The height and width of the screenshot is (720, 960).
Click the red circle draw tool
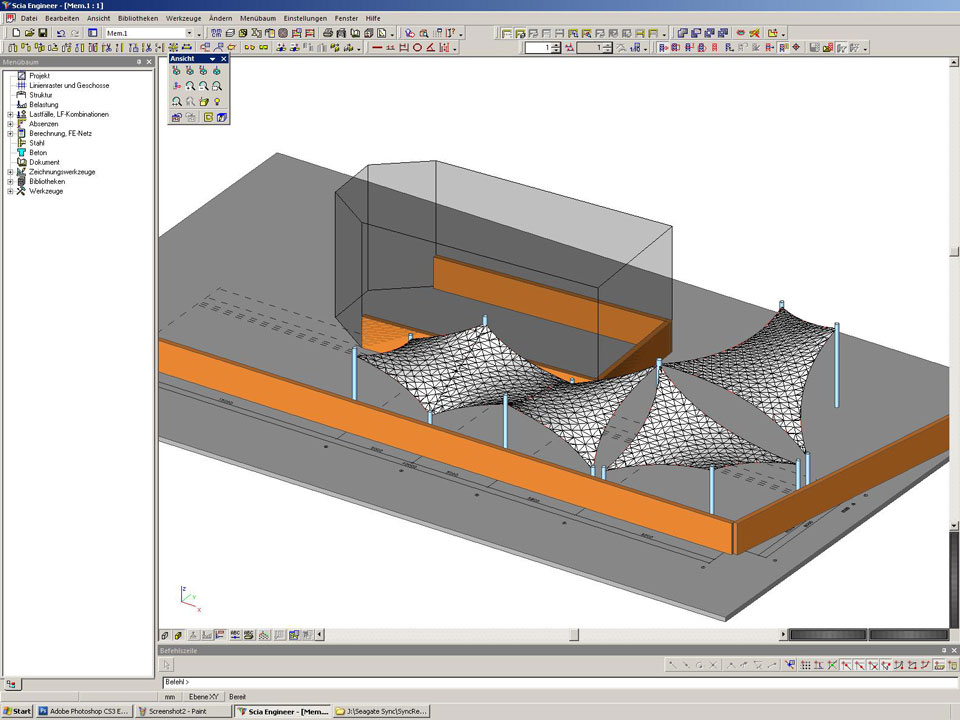[417, 47]
